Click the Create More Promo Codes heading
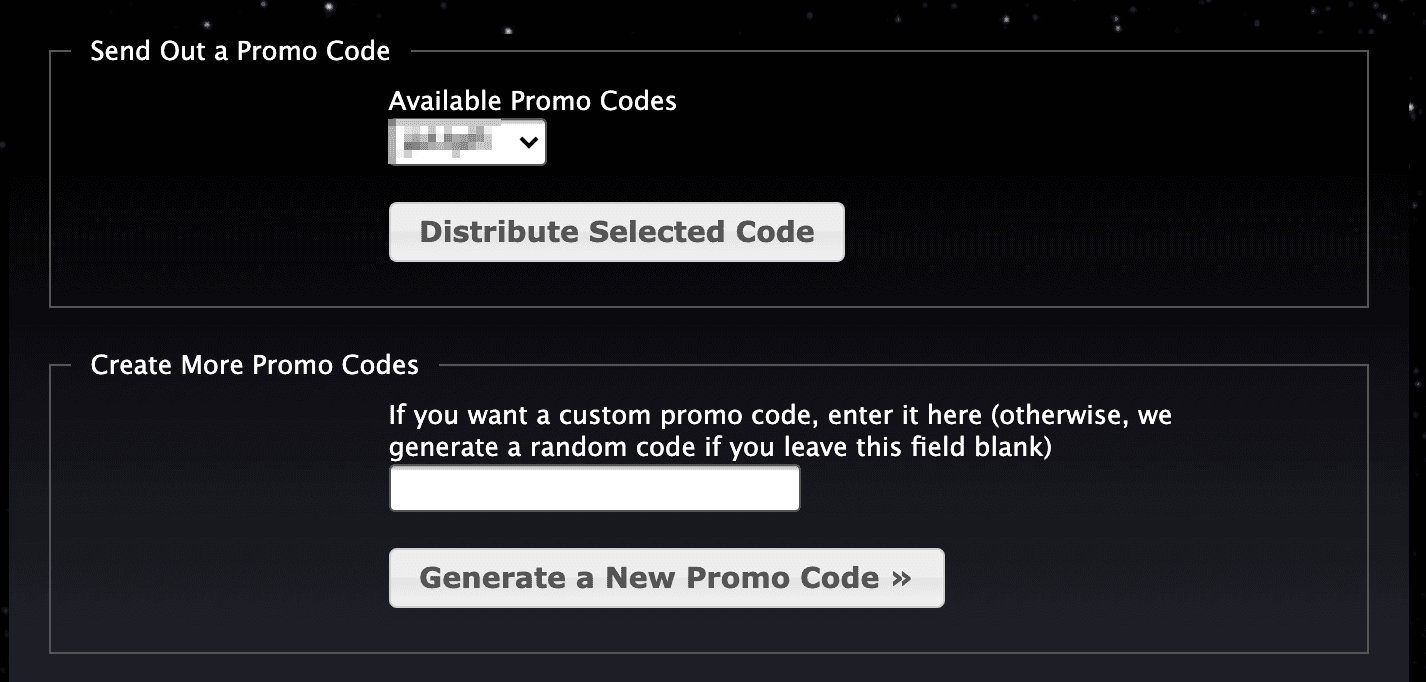The width and height of the screenshot is (1426, 682). coord(254,365)
